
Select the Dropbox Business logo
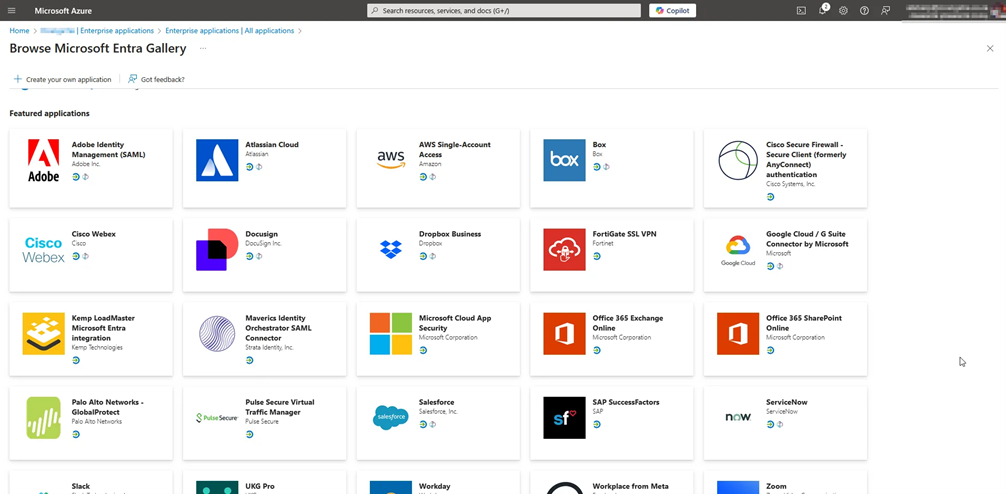pyautogui.click(x=390, y=249)
